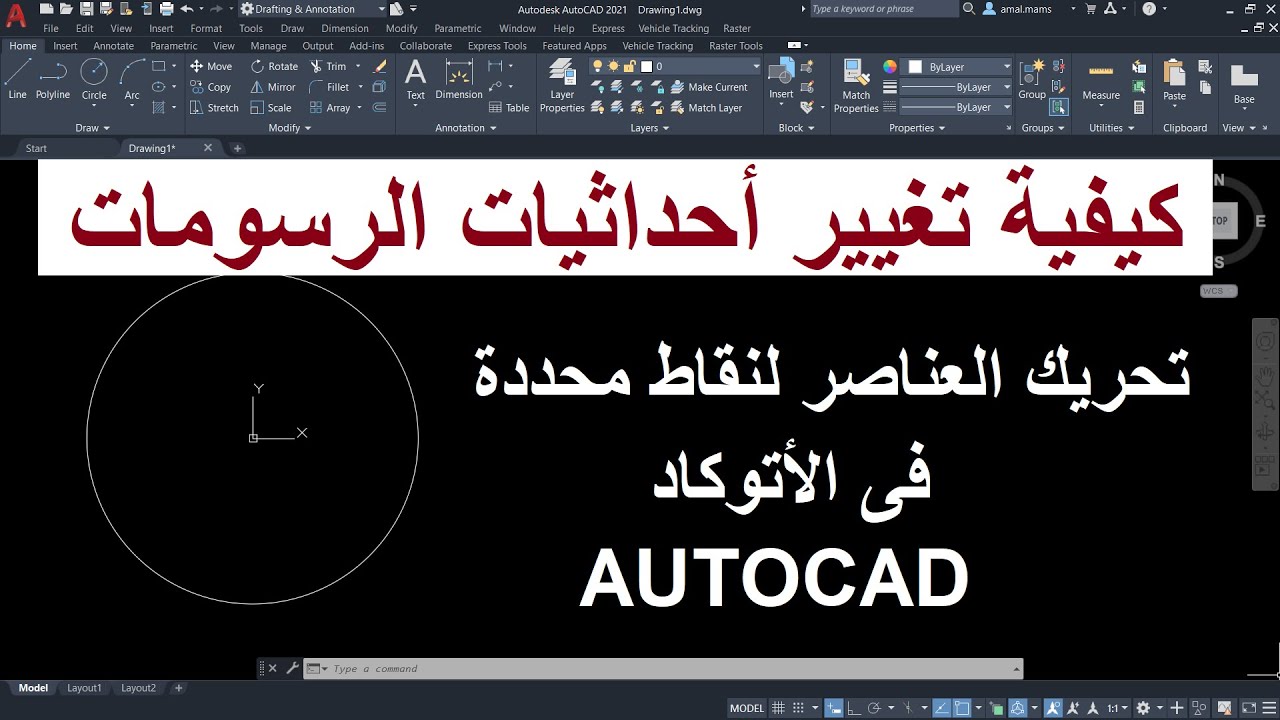Toggle dynamic input in status bar

point(833,708)
